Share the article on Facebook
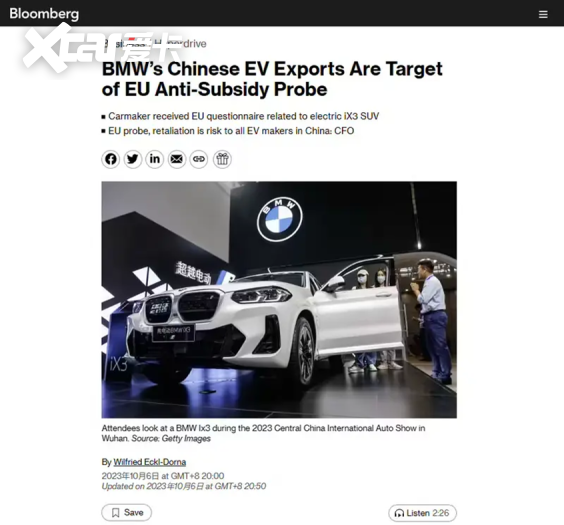The image size is (564, 525). click(x=111, y=159)
